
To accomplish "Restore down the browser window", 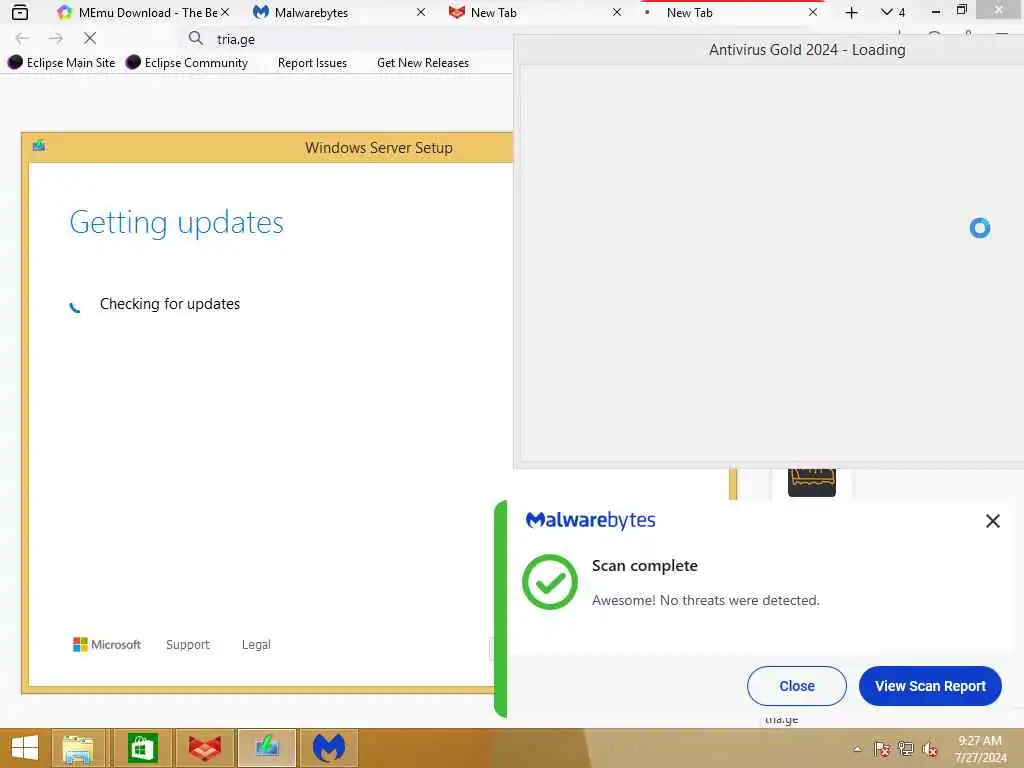I will (x=961, y=10).
